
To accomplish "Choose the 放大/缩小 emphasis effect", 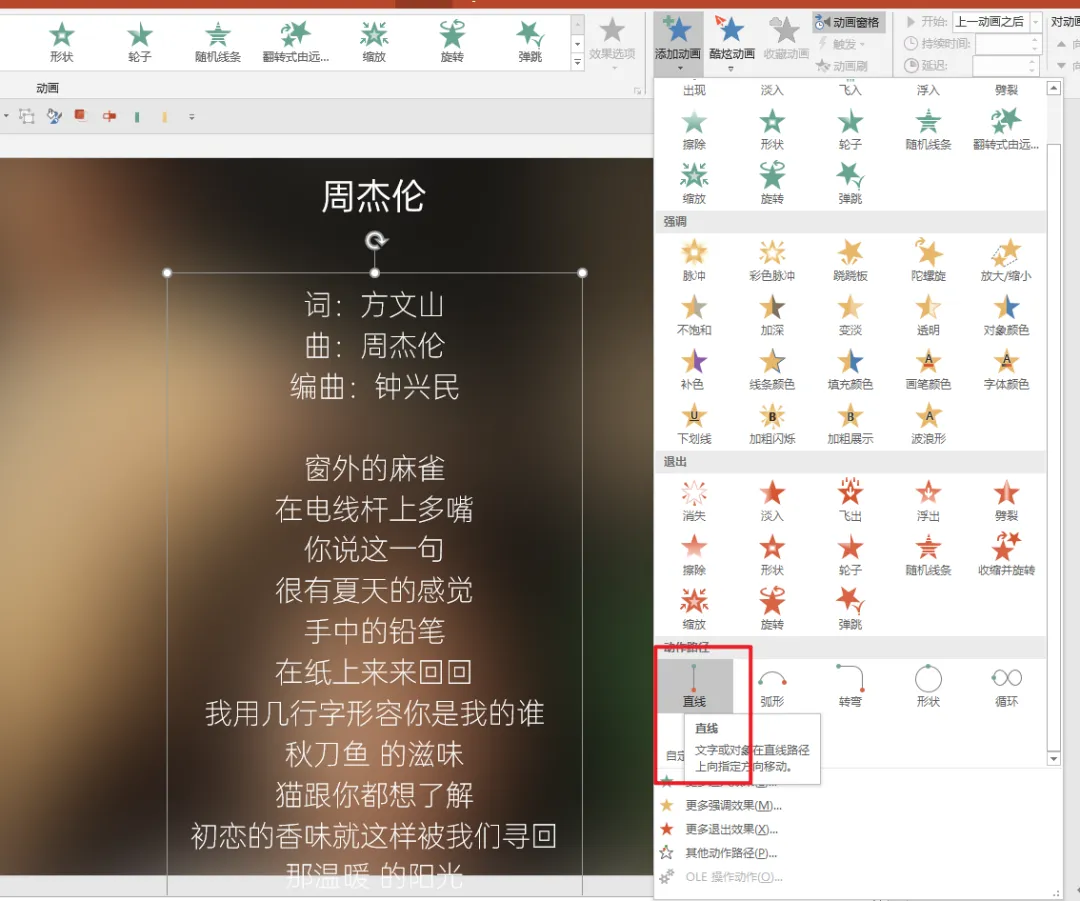I will [x=1006, y=260].
